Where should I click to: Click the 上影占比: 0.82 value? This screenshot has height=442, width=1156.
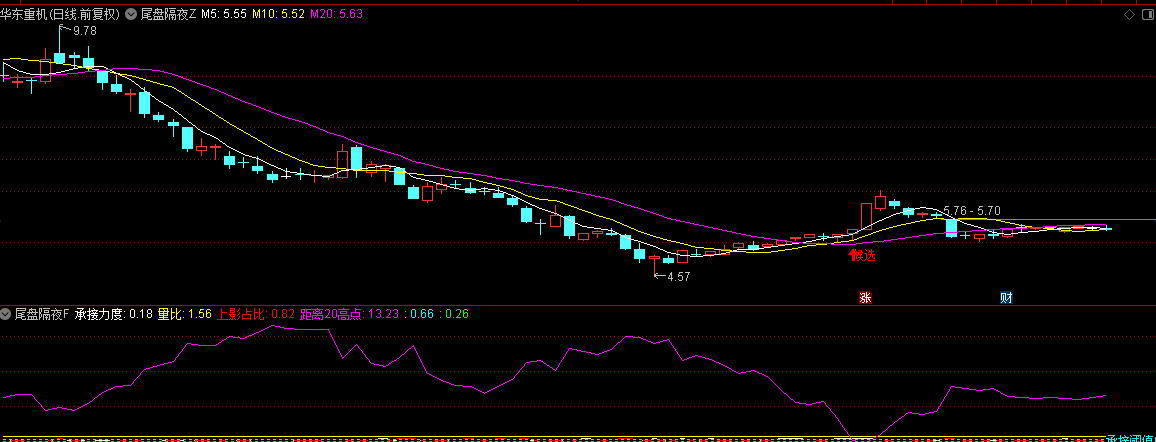point(255,315)
